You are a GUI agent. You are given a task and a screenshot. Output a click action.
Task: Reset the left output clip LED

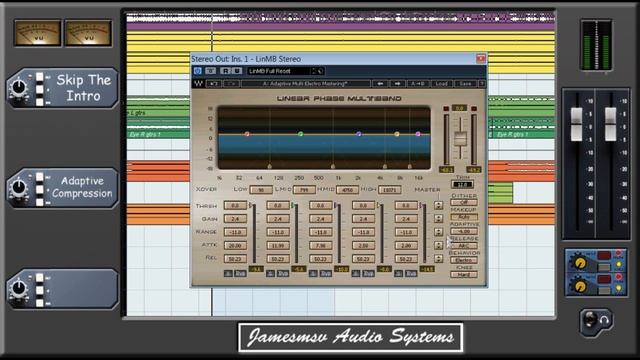[x=446, y=109]
